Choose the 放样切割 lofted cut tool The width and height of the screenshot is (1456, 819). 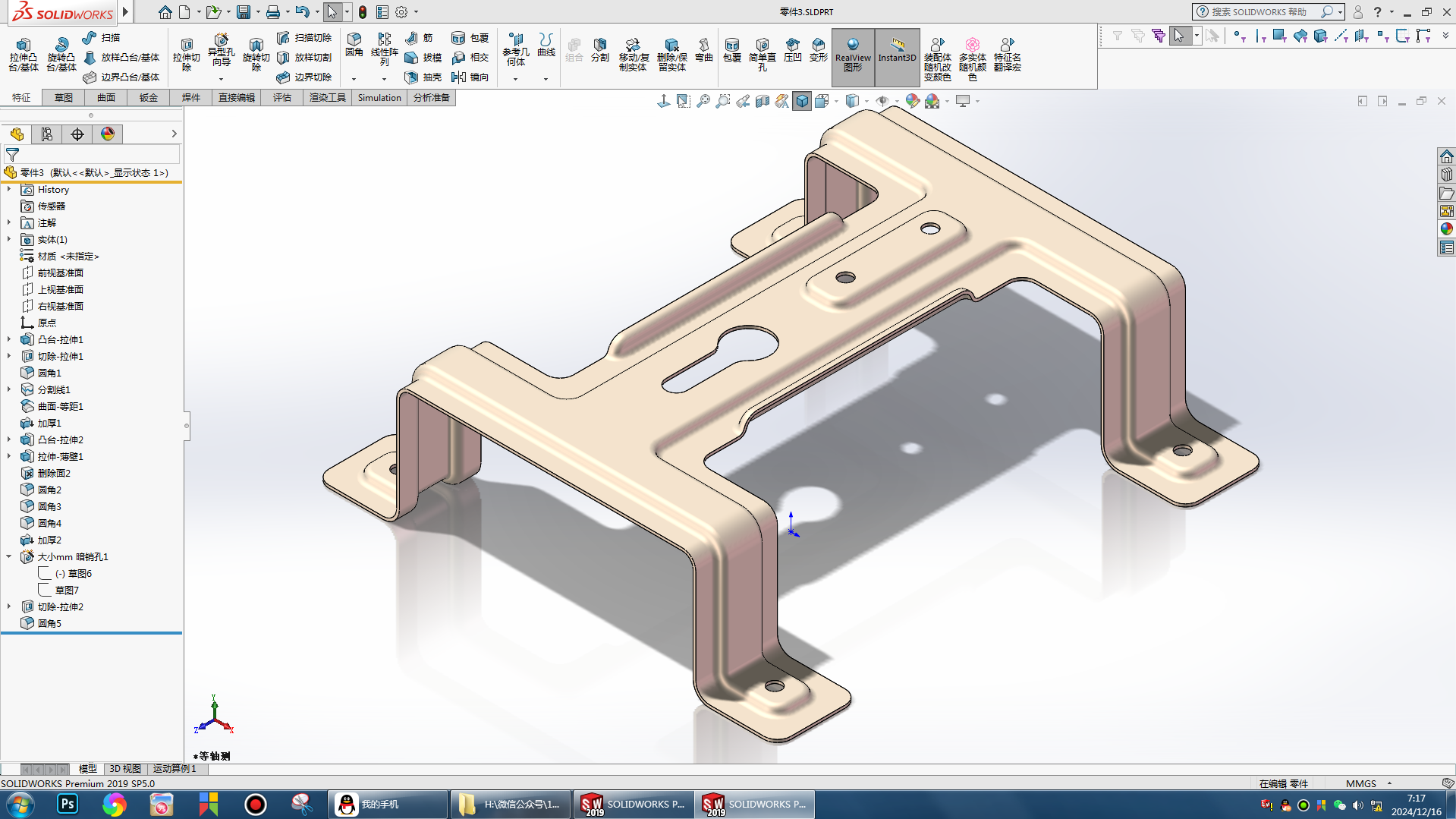click(304, 57)
